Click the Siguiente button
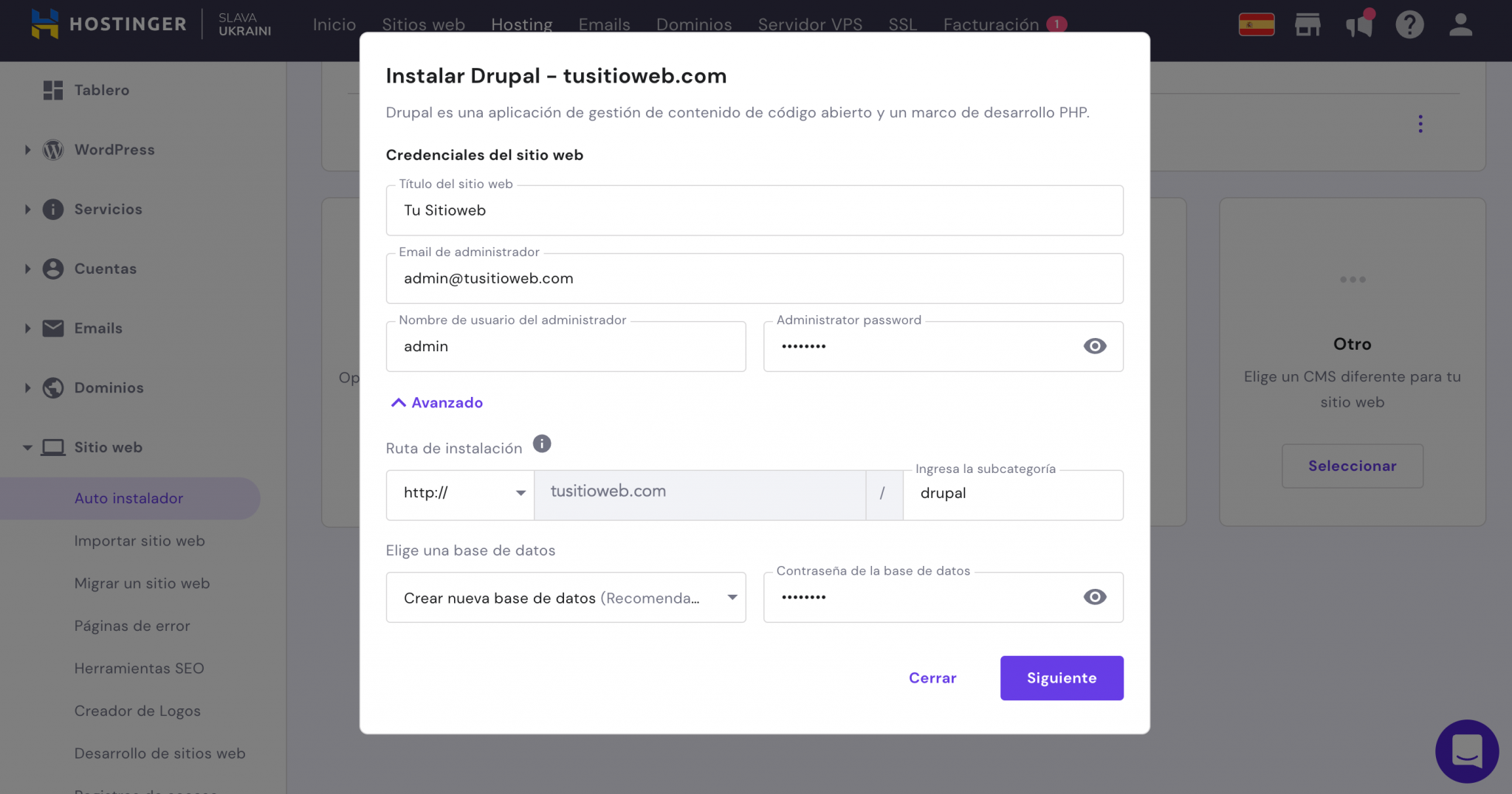This screenshot has height=794, width=1512. 1062,677
